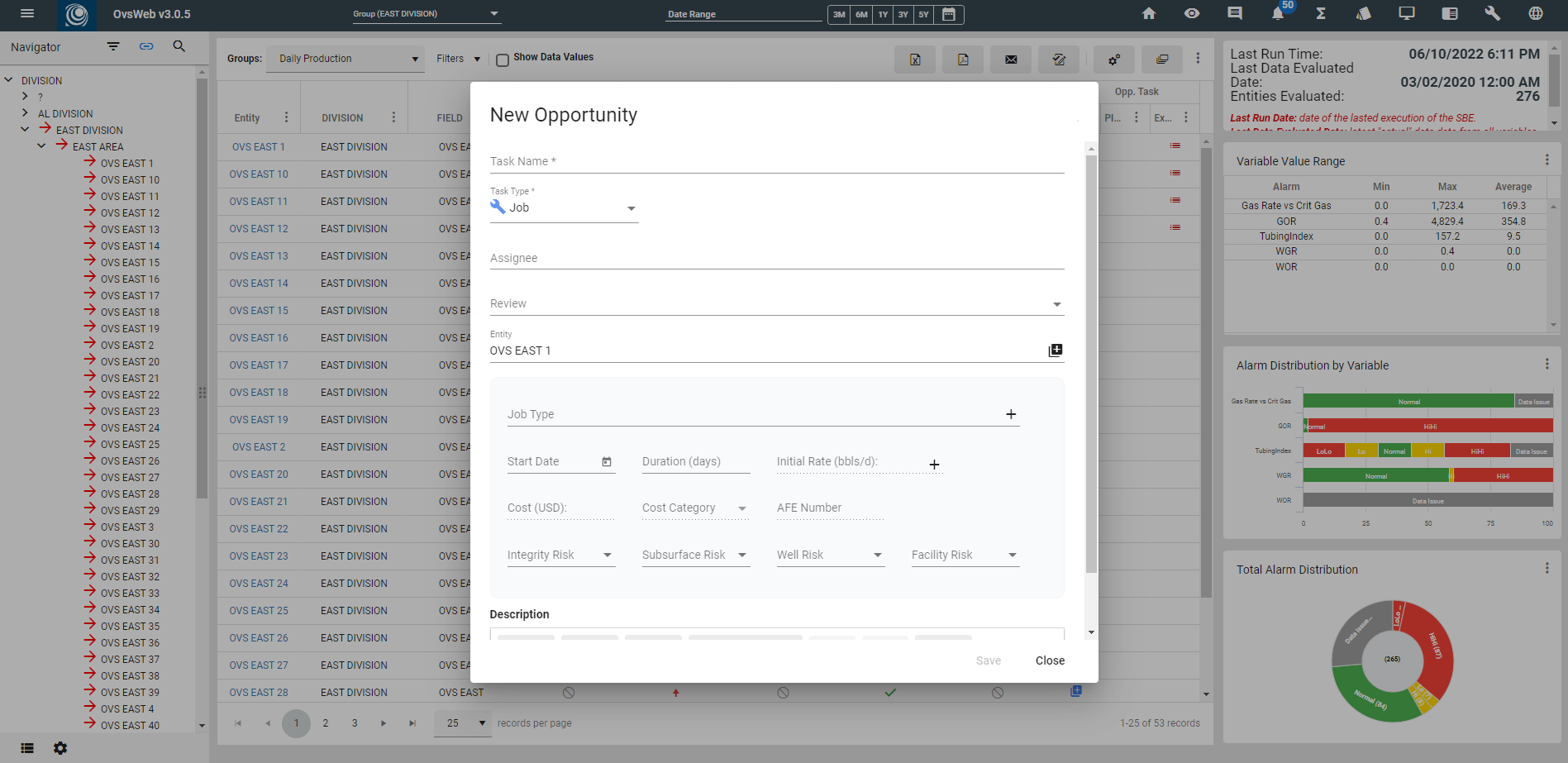Click the Home icon in top bar
The image size is (1568, 763).
(1148, 13)
